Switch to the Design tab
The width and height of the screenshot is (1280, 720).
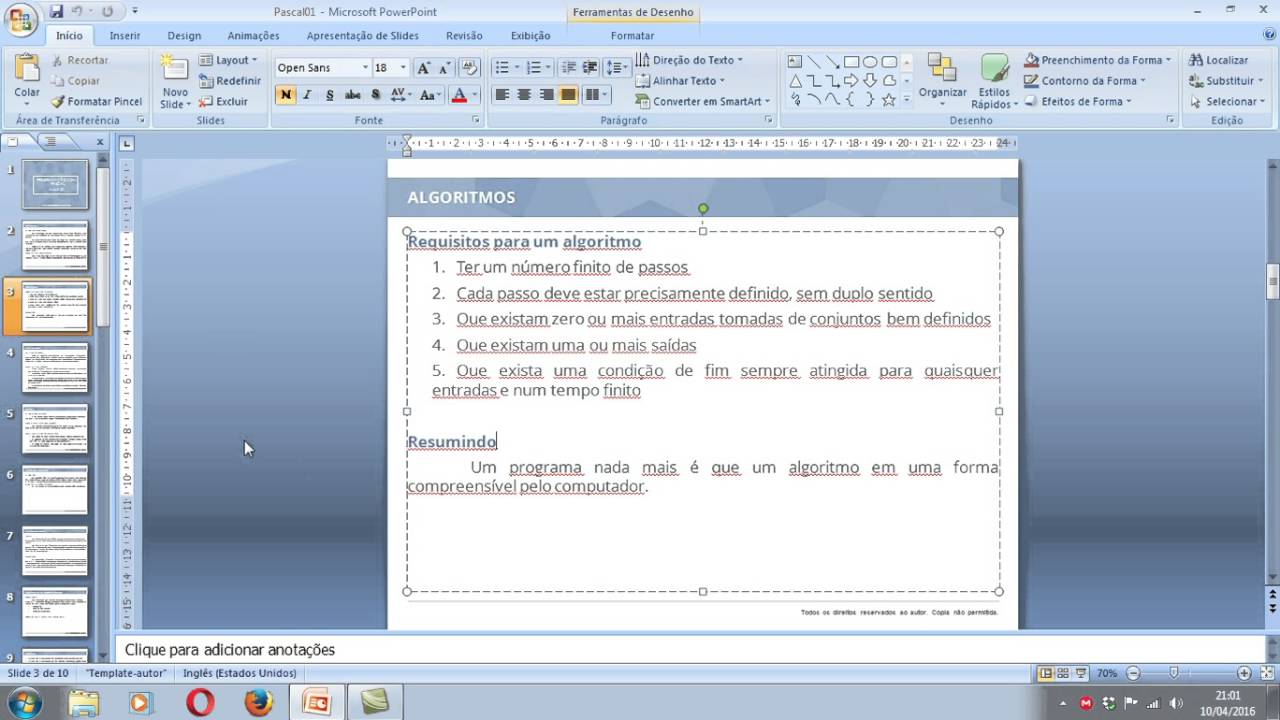(184, 35)
